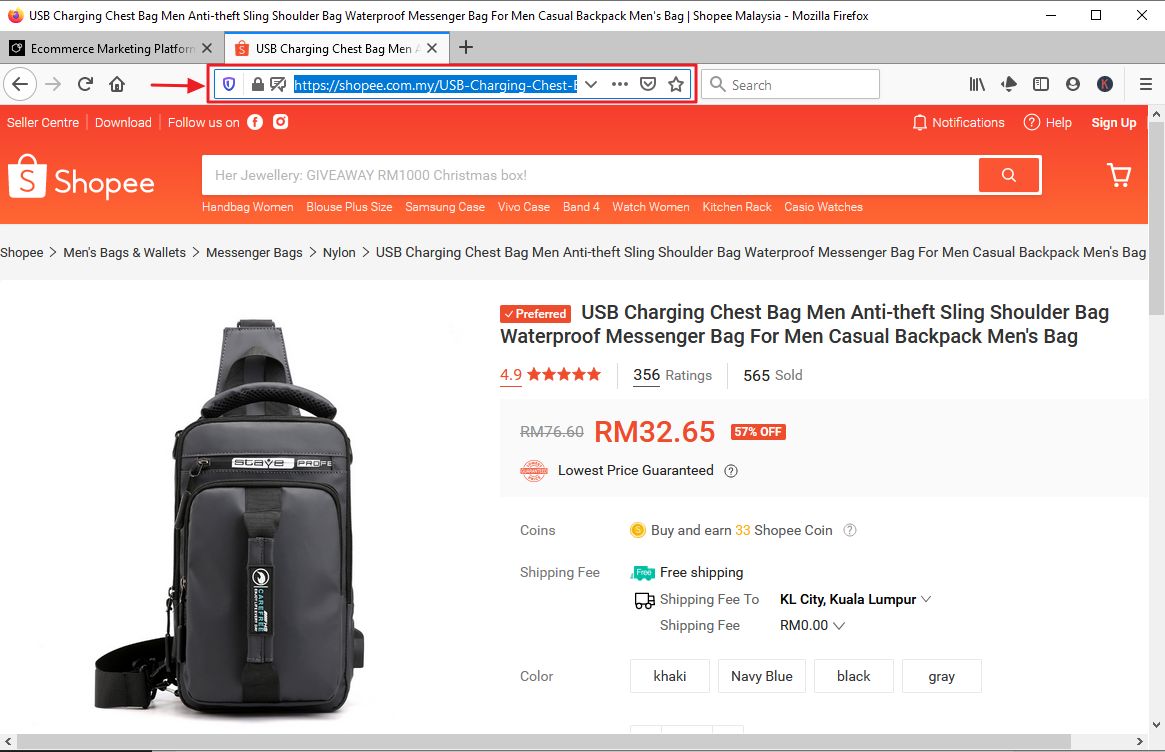Go to Shopee breadcrumb home

tap(22, 253)
